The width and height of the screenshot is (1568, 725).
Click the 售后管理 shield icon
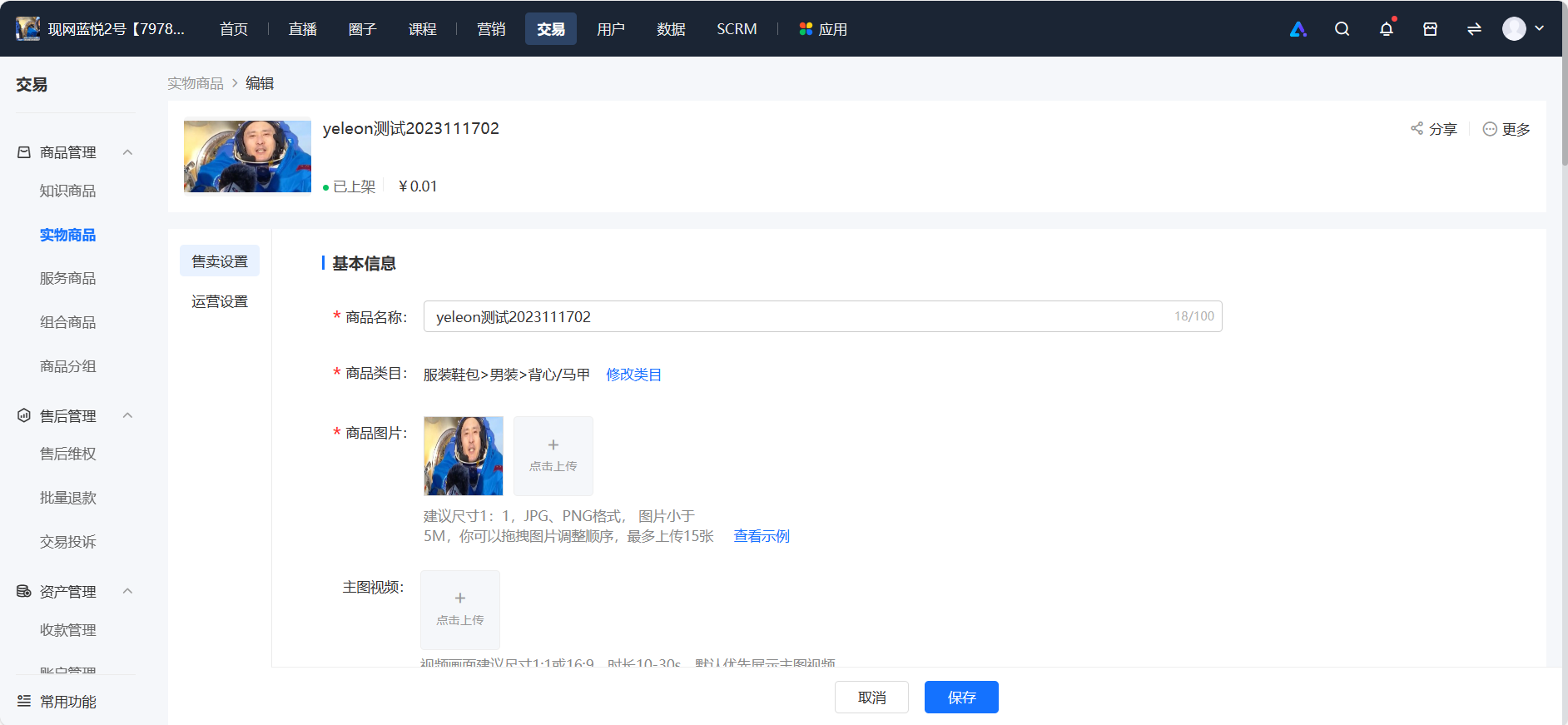point(24,415)
